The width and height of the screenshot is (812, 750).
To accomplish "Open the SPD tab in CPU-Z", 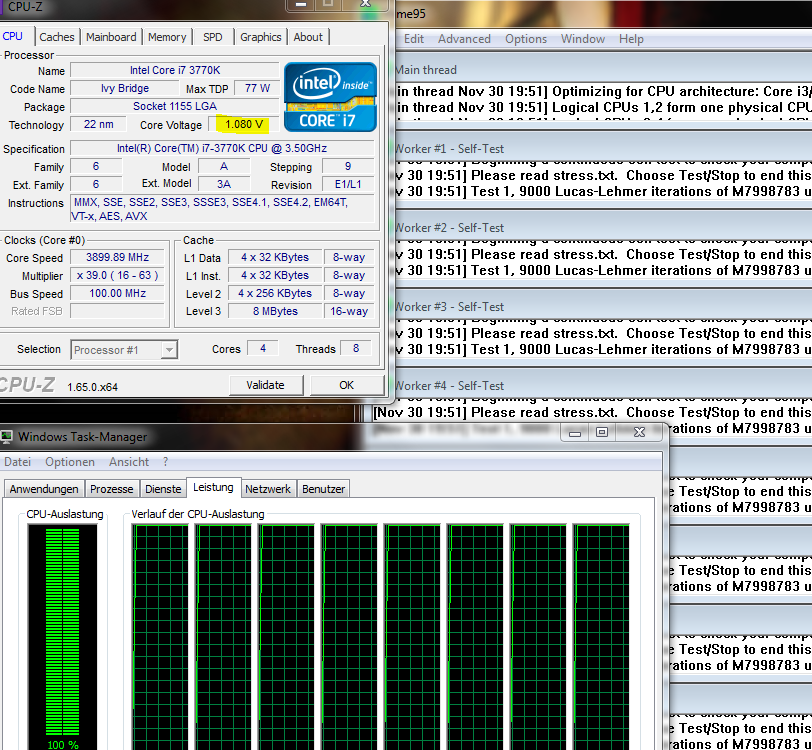I will [212, 37].
